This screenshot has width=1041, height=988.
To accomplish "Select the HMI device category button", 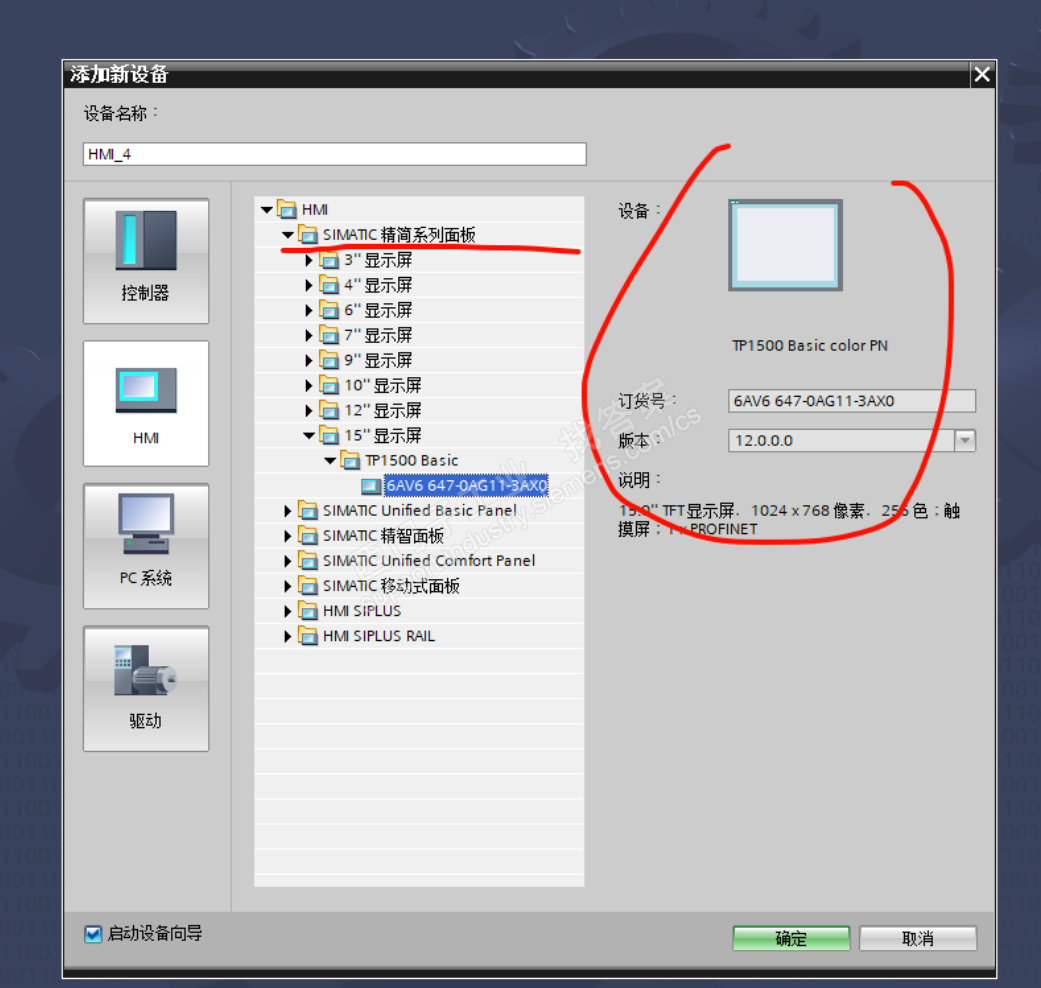I will 146,404.
